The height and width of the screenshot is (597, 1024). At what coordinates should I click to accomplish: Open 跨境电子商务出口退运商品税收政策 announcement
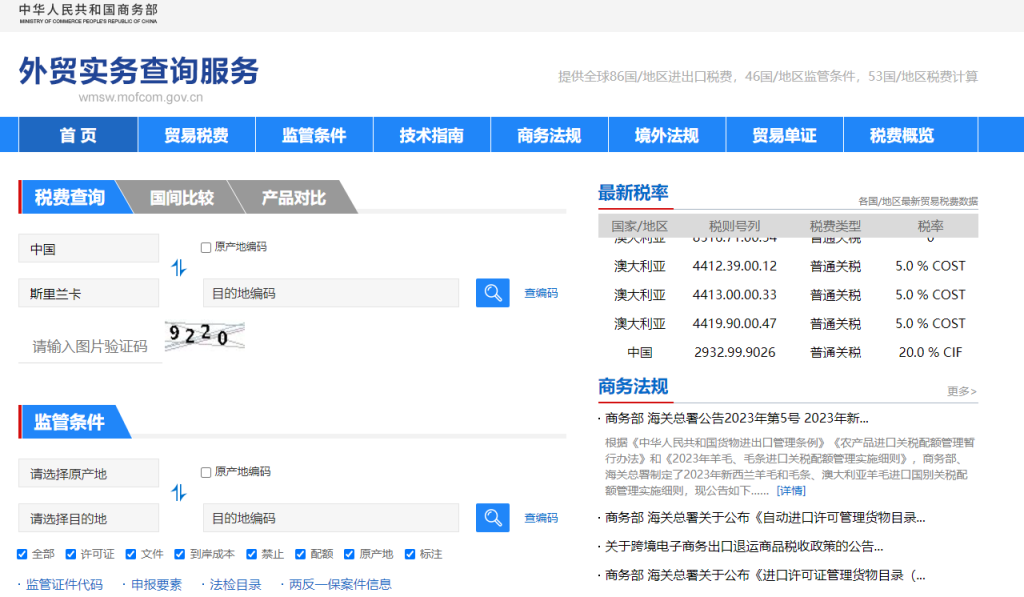pos(744,546)
